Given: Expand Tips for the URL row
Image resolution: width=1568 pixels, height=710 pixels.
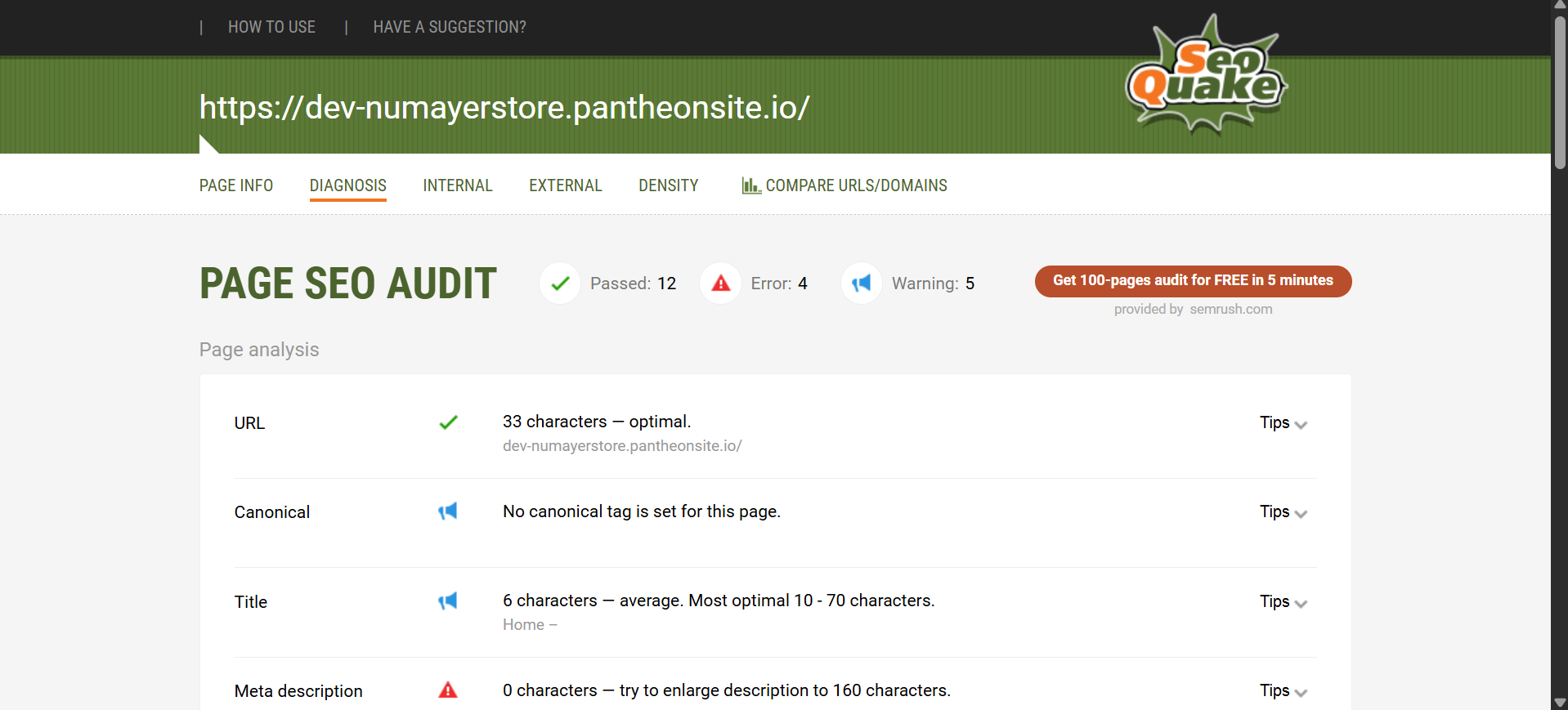Looking at the screenshot, I should tap(1283, 423).
